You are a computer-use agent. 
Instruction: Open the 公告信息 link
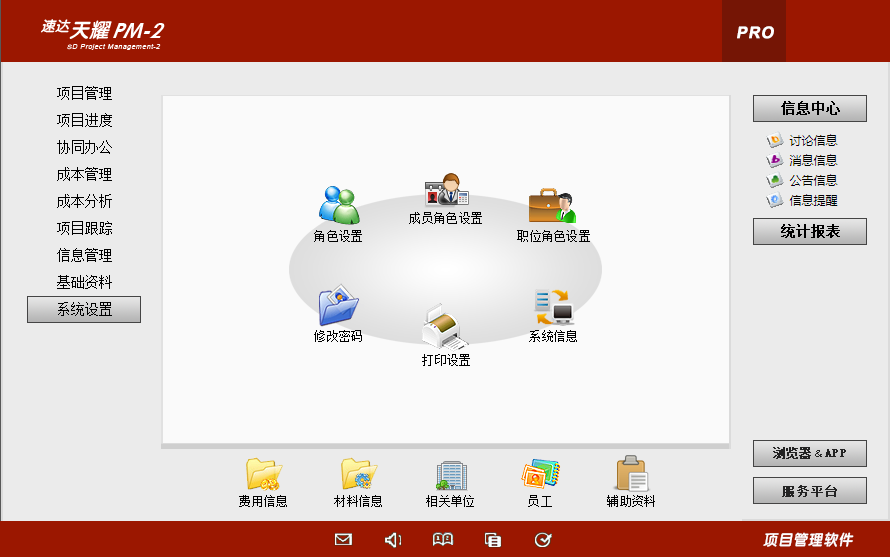coord(812,181)
